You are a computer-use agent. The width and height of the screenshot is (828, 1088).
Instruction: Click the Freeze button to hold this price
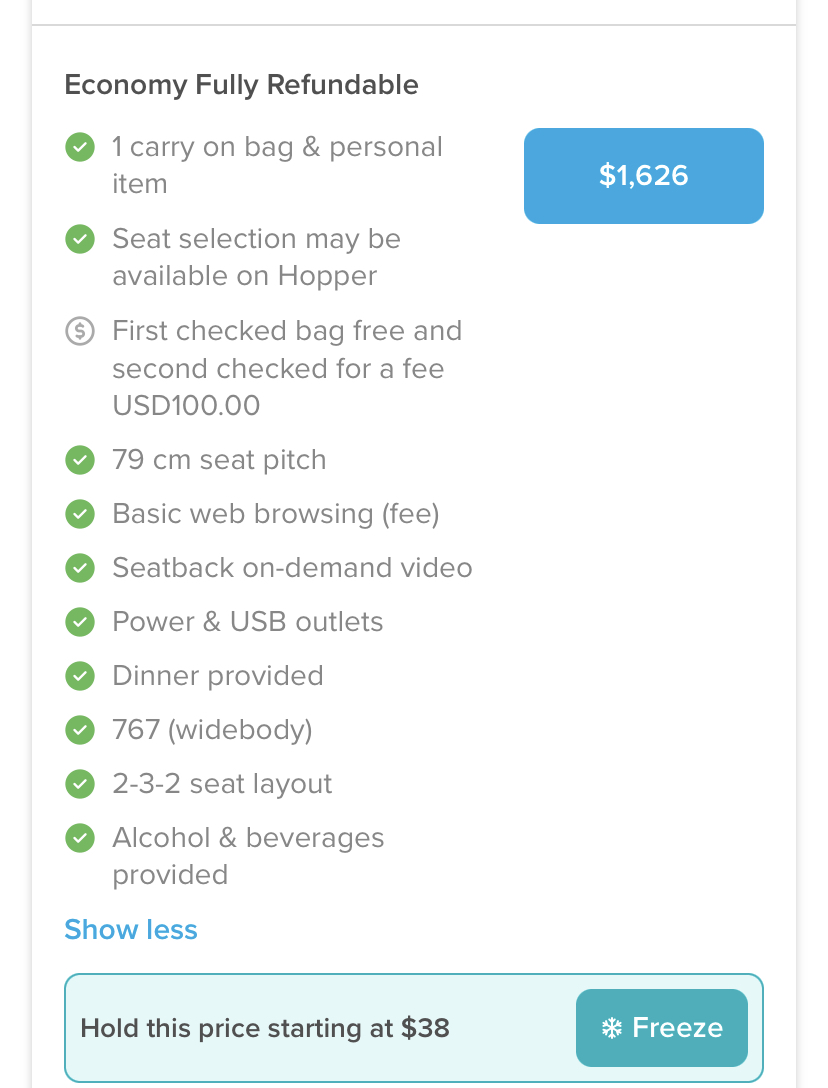(x=661, y=1027)
